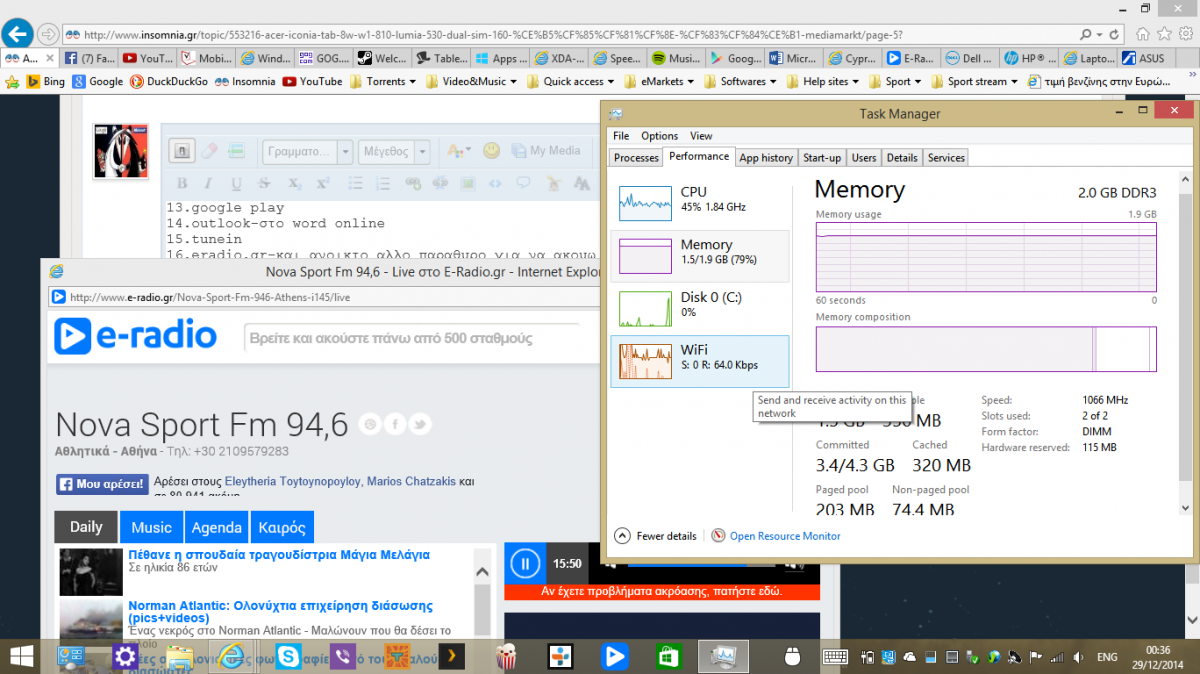Screen dimensions: 1200x674
Task: Open Popcorn Time icon in taskbar
Action: coord(507,657)
